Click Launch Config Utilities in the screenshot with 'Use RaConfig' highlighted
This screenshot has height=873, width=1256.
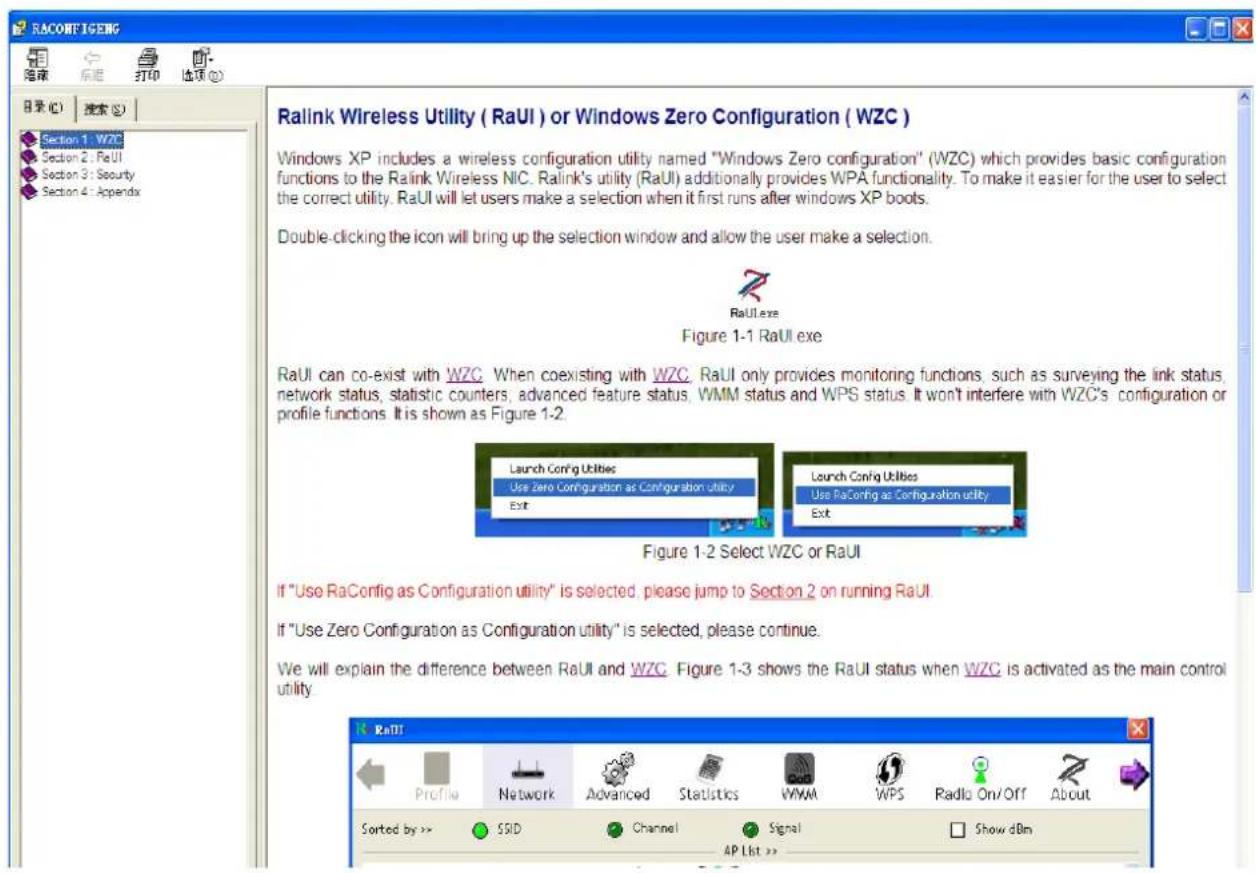pos(864,477)
